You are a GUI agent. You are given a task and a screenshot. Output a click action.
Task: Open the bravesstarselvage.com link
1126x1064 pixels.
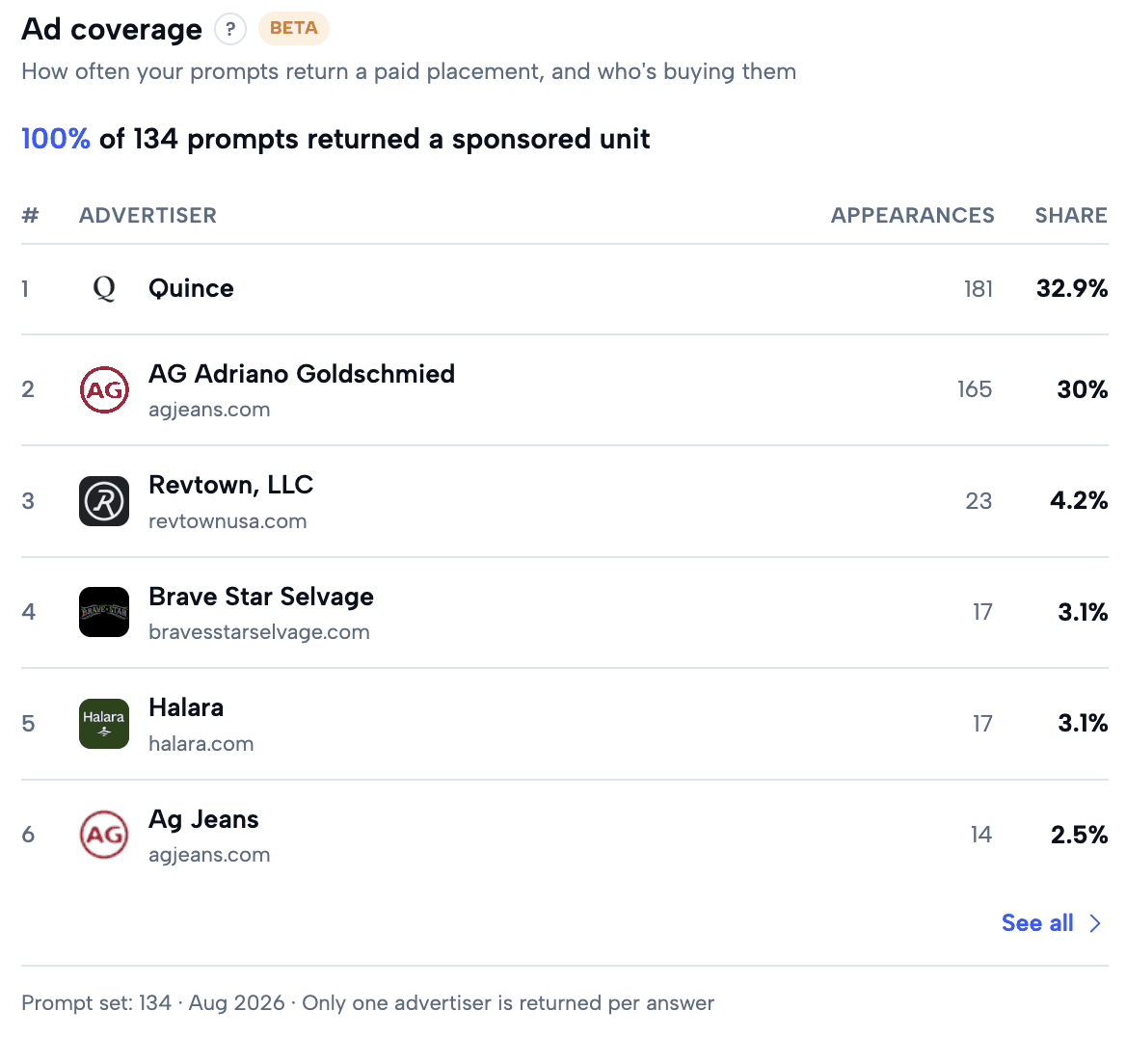click(259, 632)
